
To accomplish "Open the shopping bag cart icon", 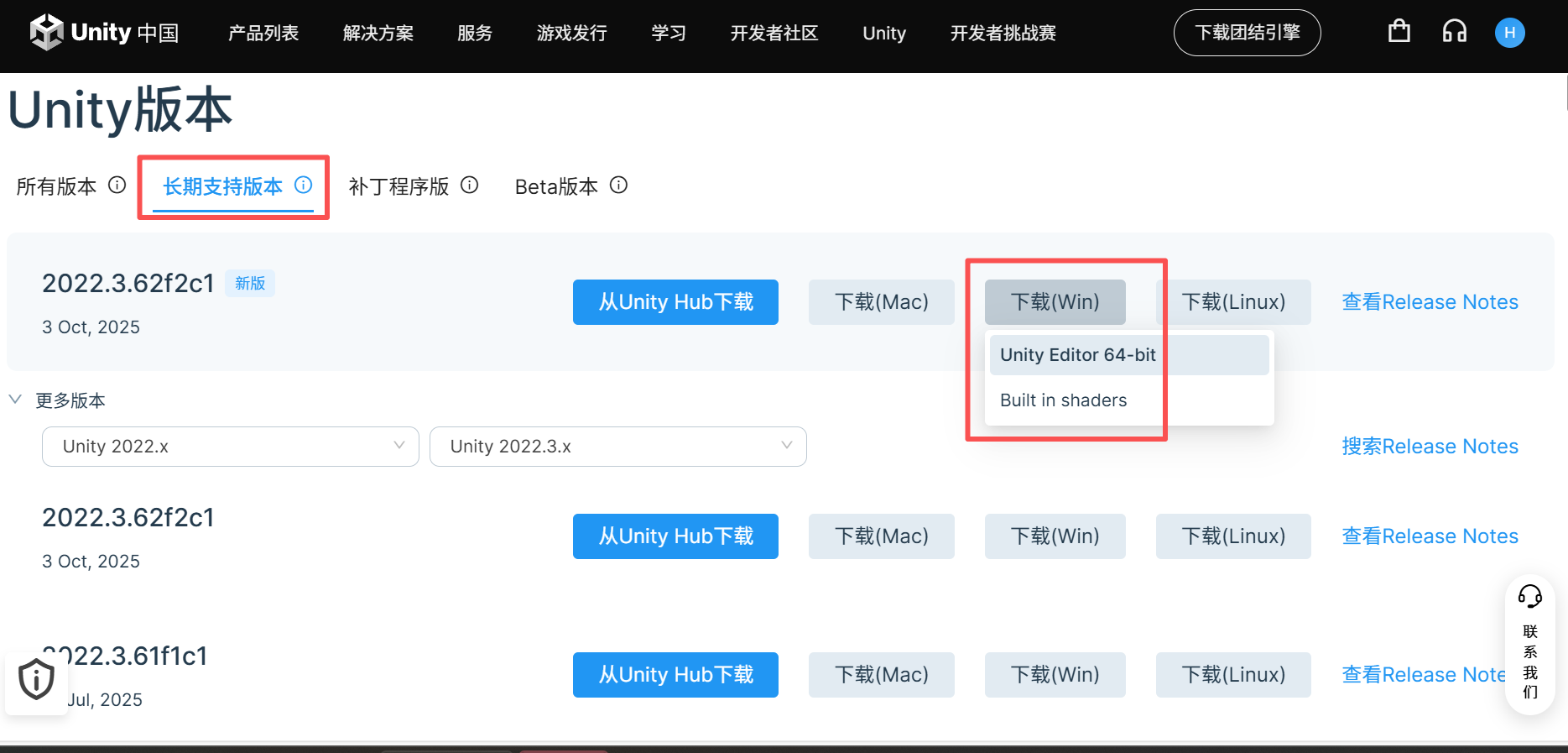I will tap(1399, 32).
